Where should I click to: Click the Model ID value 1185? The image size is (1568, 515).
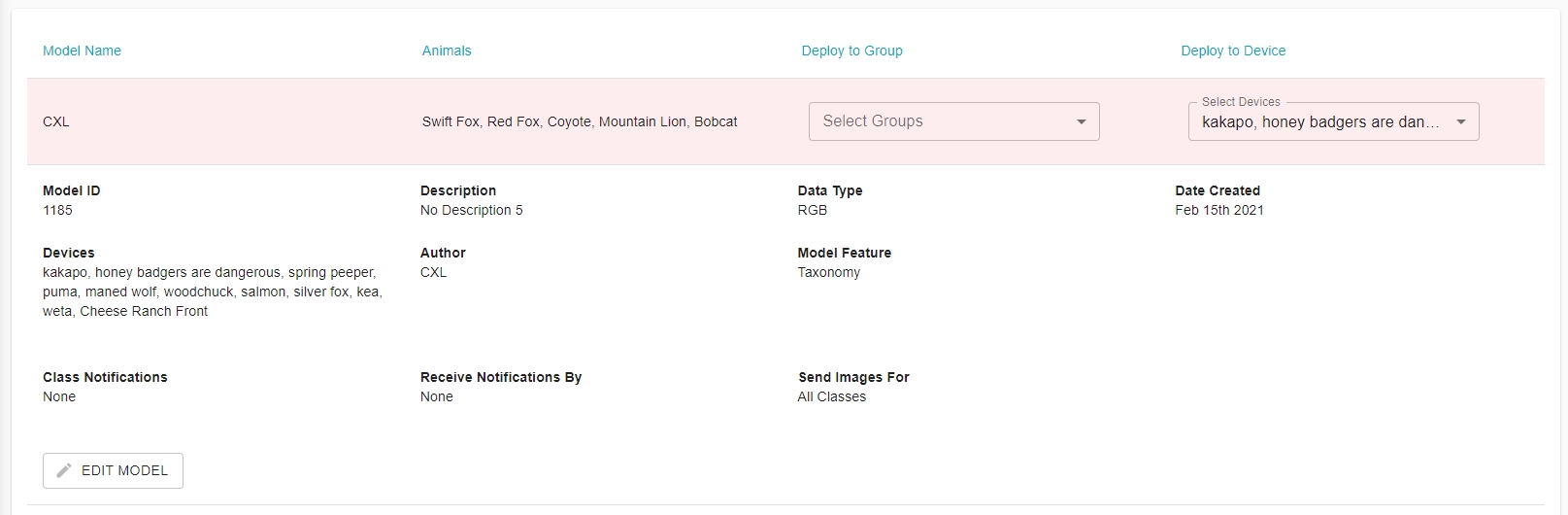tap(57, 210)
